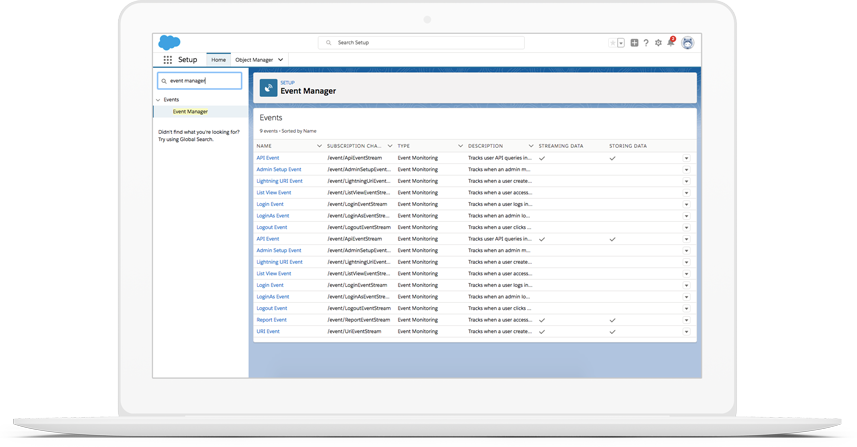Open the user profile avatar
This screenshot has width=857, height=447.
click(x=688, y=43)
